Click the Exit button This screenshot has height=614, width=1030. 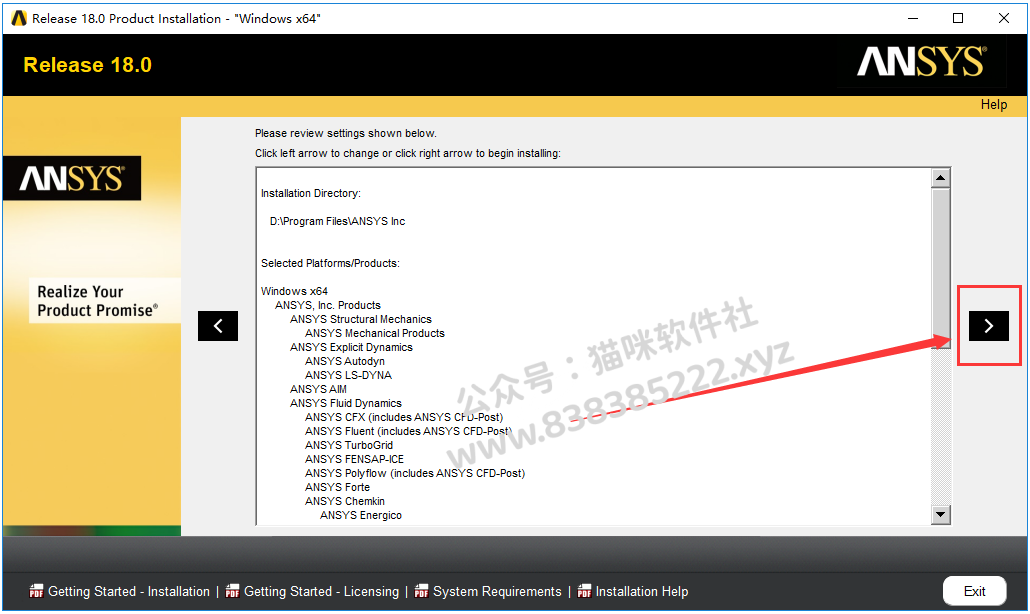pyautogui.click(x=974, y=591)
